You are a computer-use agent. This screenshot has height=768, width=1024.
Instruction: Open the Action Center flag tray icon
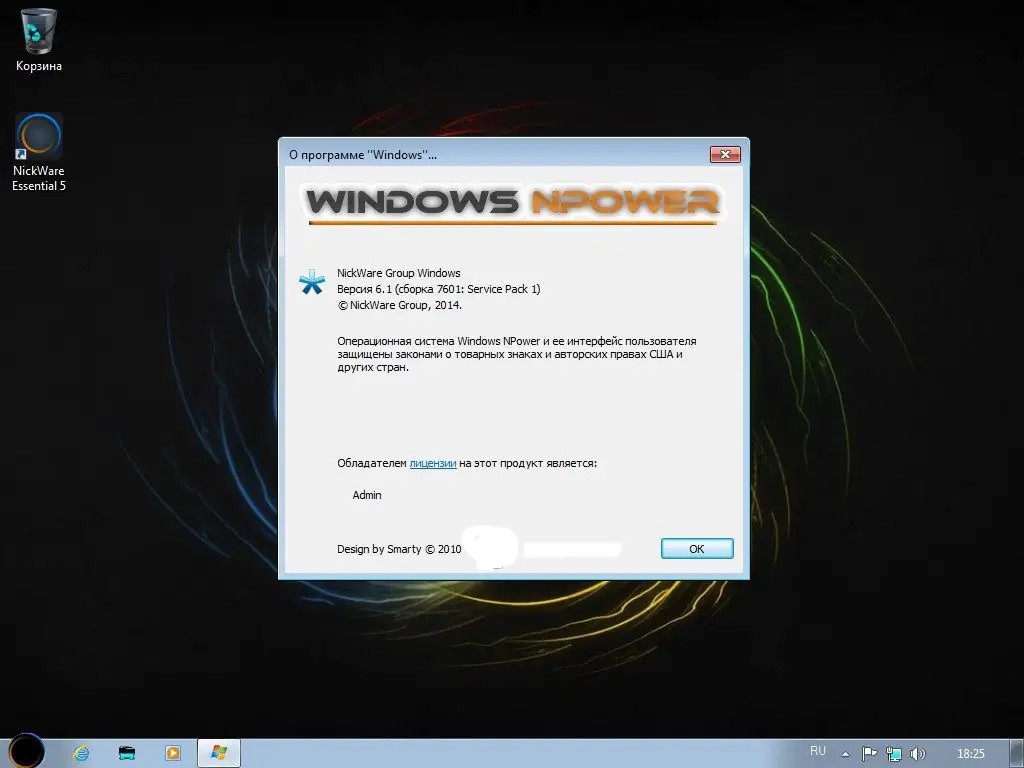coord(869,754)
